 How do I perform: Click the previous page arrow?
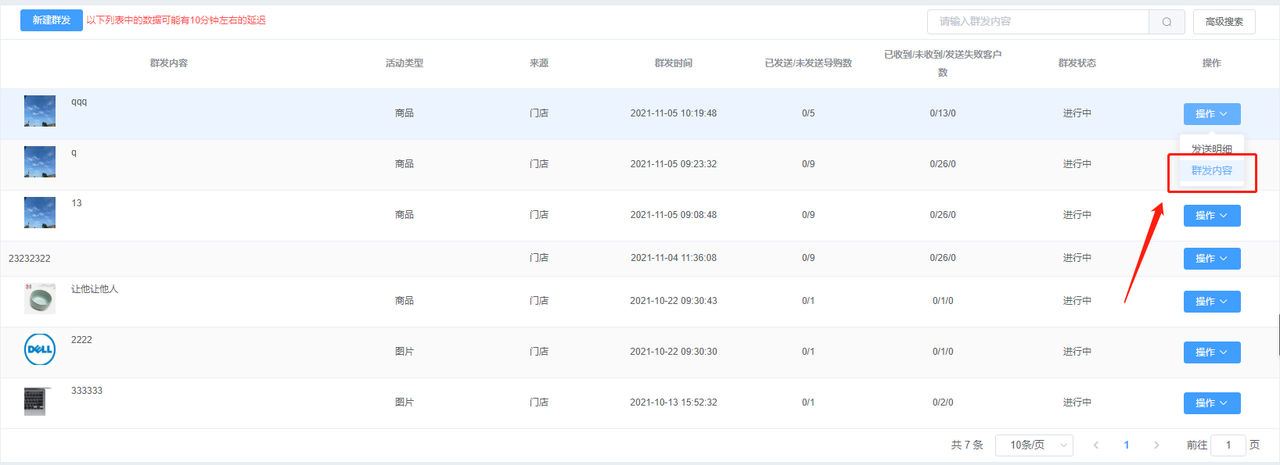(1096, 444)
